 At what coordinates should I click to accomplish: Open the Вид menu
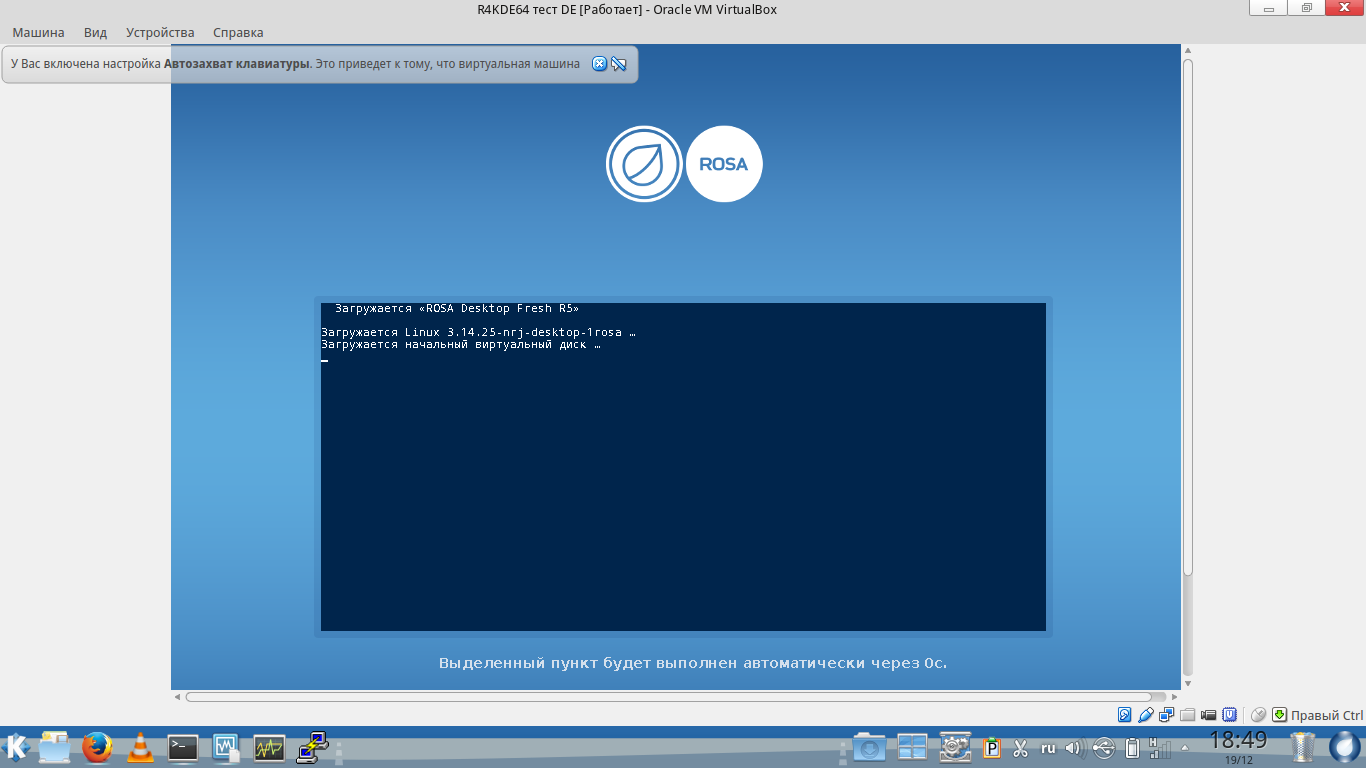tap(95, 32)
